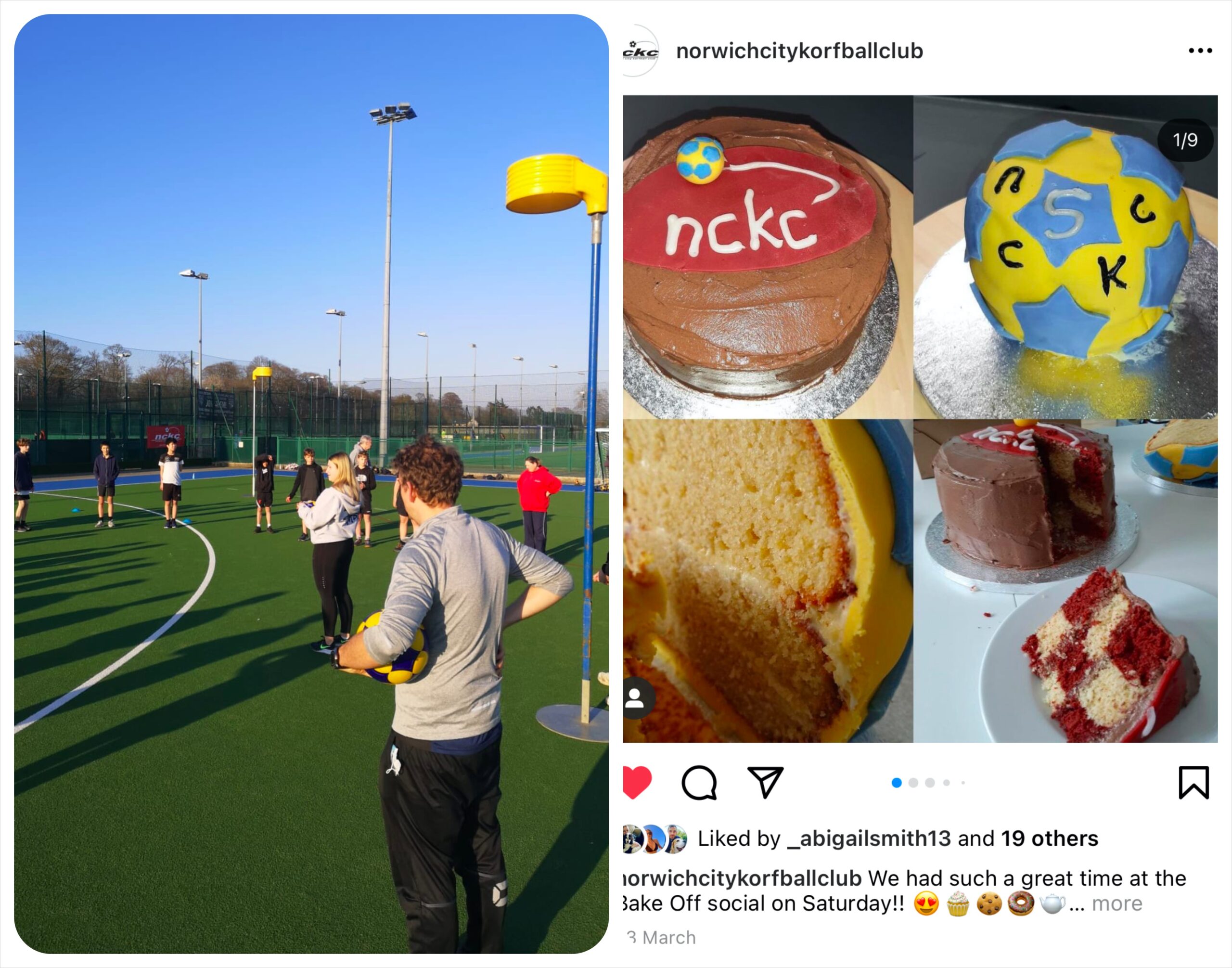Save post with bookmark icon
The image size is (1232, 968).
[x=1193, y=783]
